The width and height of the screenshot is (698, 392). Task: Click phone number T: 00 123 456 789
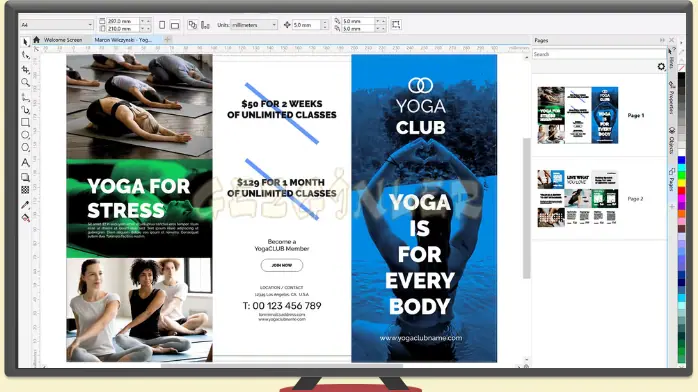(x=282, y=306)
